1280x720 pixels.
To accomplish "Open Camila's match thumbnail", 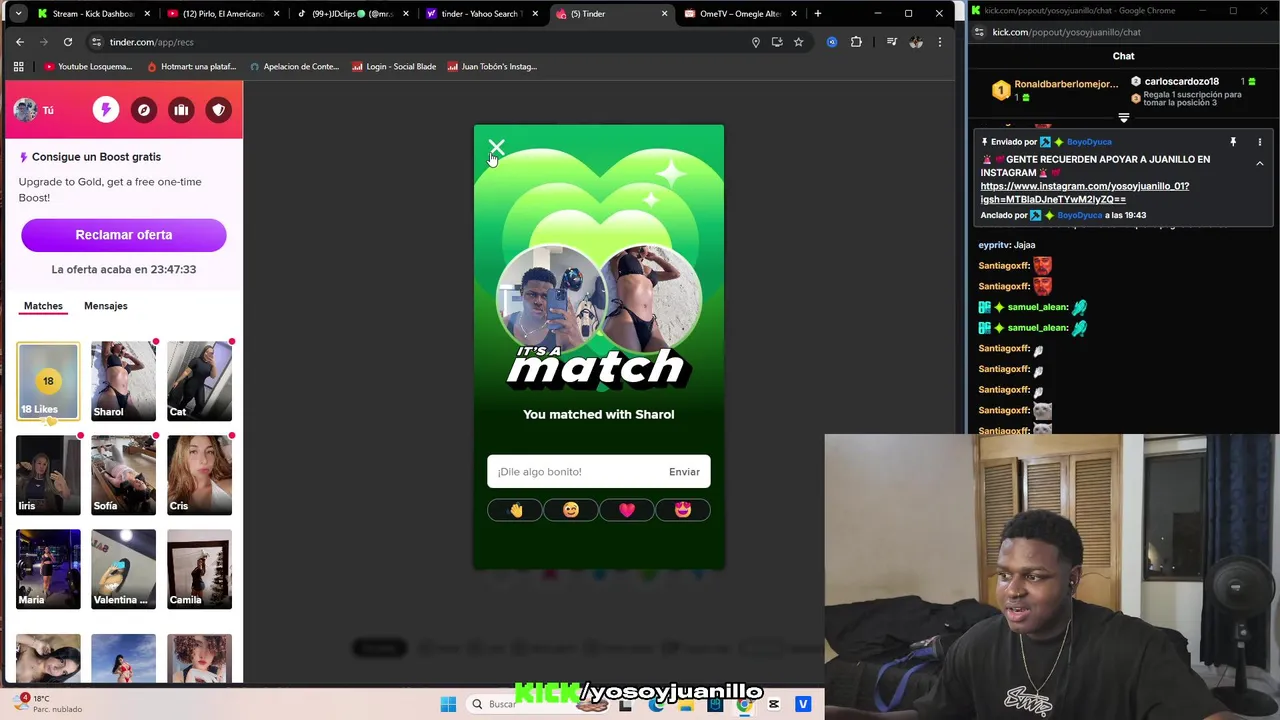I will [x=199, y=569].
